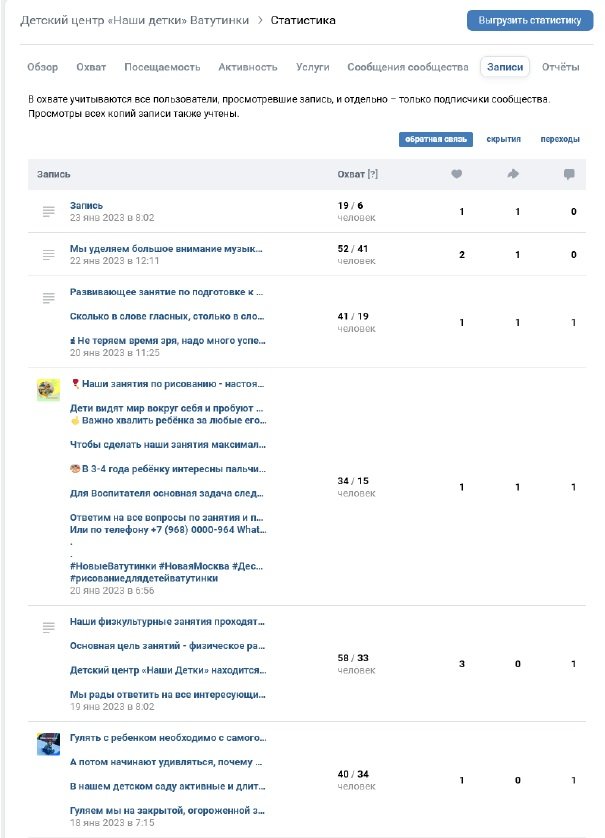Click the likes heart column icon
Image resolution: width=605 pixels, height=838 pixels.
point(457,174)
